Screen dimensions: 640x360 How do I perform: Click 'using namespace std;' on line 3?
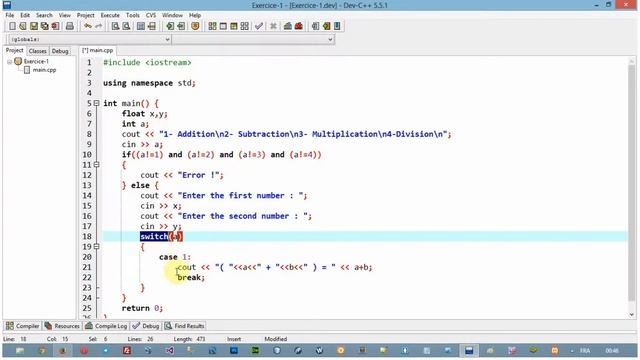point(149,83)
